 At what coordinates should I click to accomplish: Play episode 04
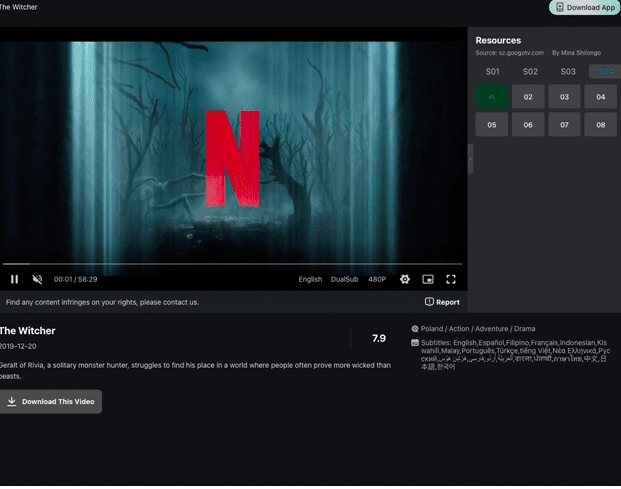600,97
